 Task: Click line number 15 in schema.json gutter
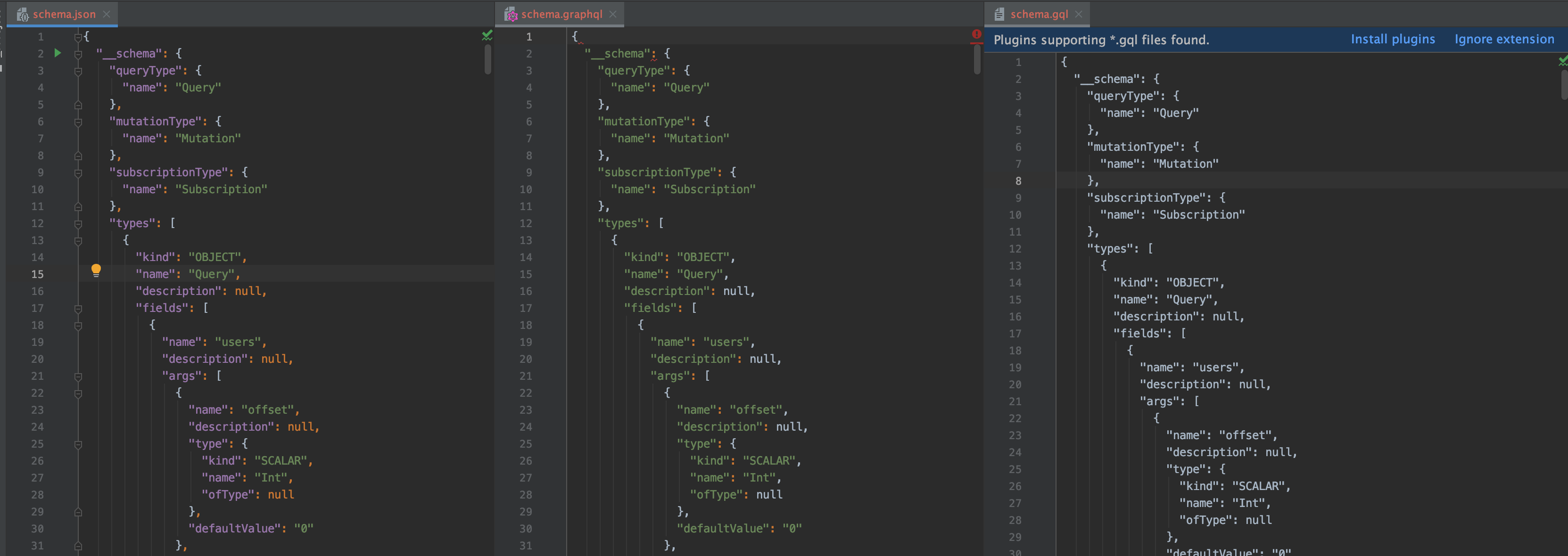(37, 274)
